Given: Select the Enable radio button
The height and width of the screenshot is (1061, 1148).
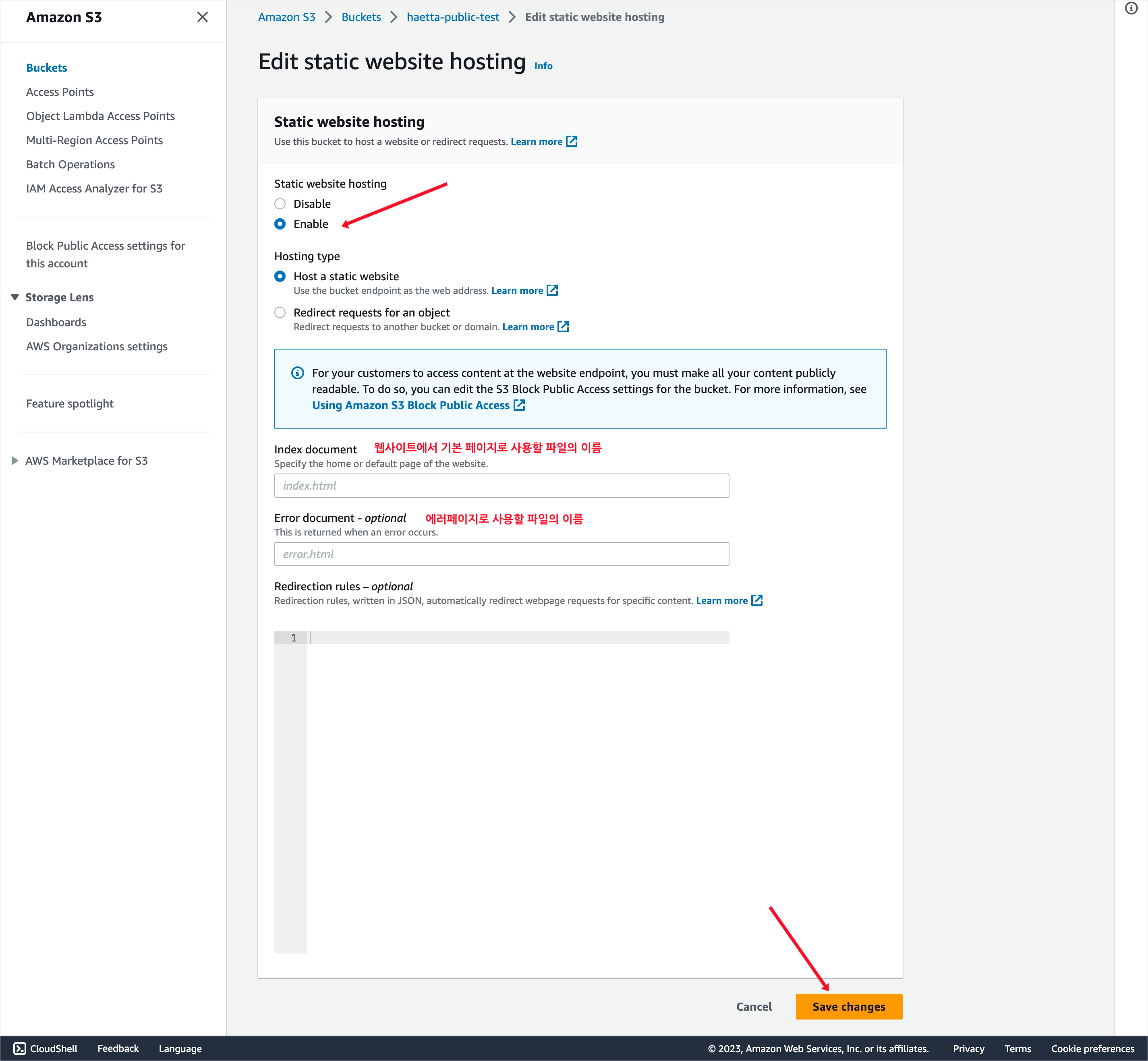Looking at the screenshot, I should click(280, 224).
